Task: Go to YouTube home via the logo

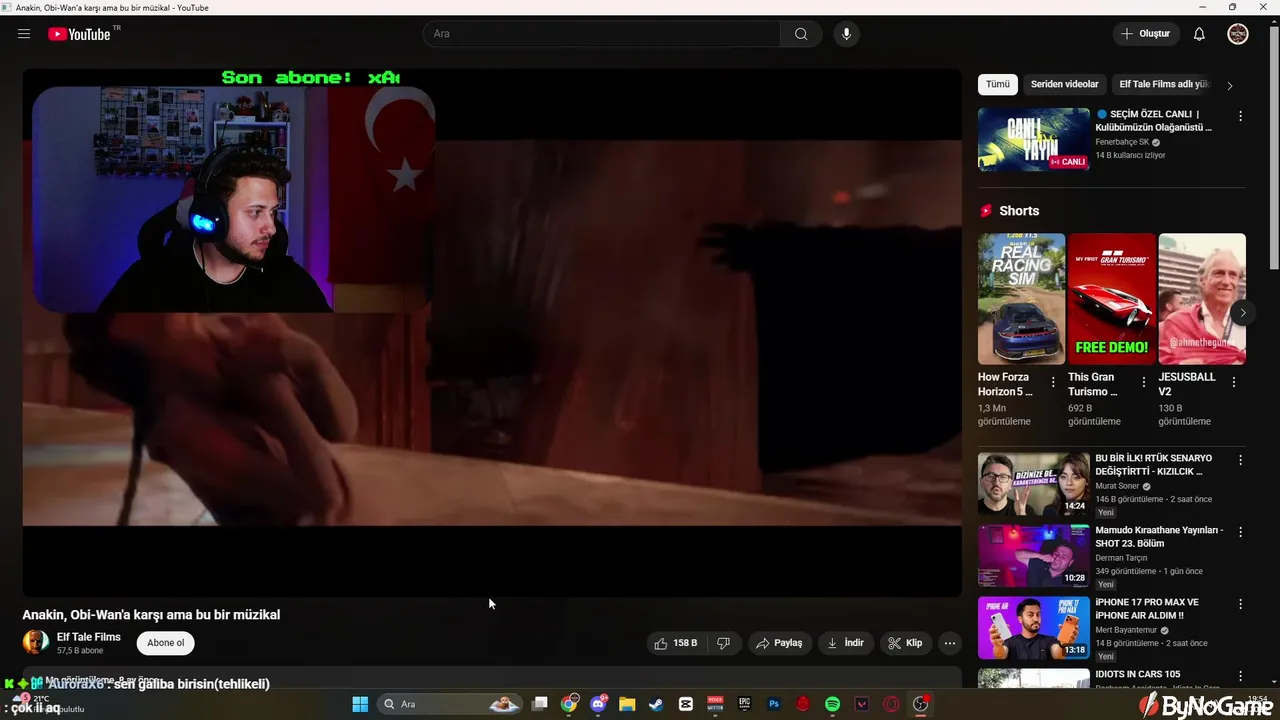Action: click(x=79, y=34)
